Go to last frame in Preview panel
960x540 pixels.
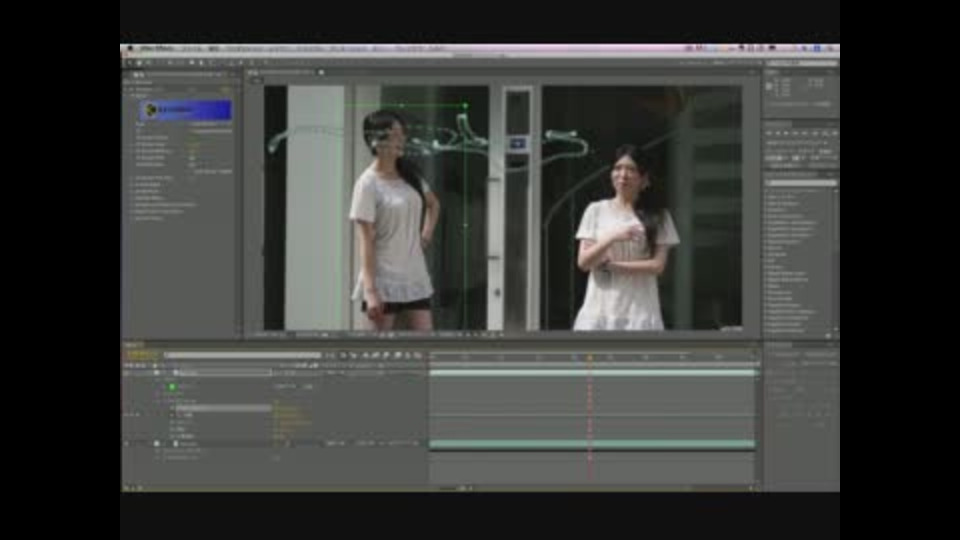[x=805, y=132]
